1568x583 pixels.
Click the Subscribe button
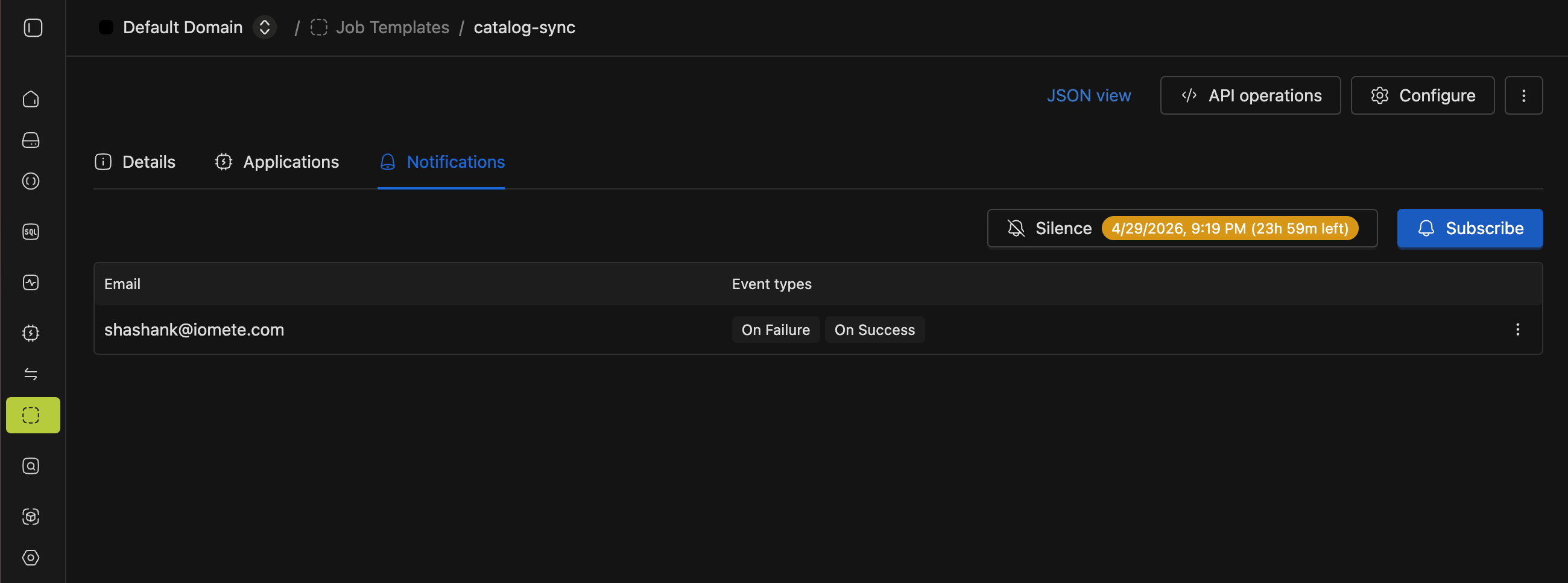point(1469,229)
